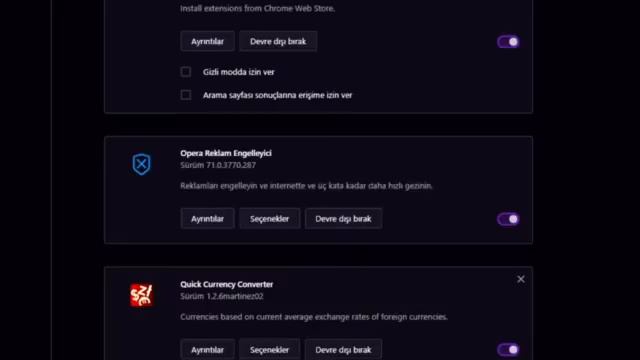Open Seçenekler for Quick Currency Converter
The height and width of the screenshot is (360, 640).
pyautogui.click(x=269, y=349)
